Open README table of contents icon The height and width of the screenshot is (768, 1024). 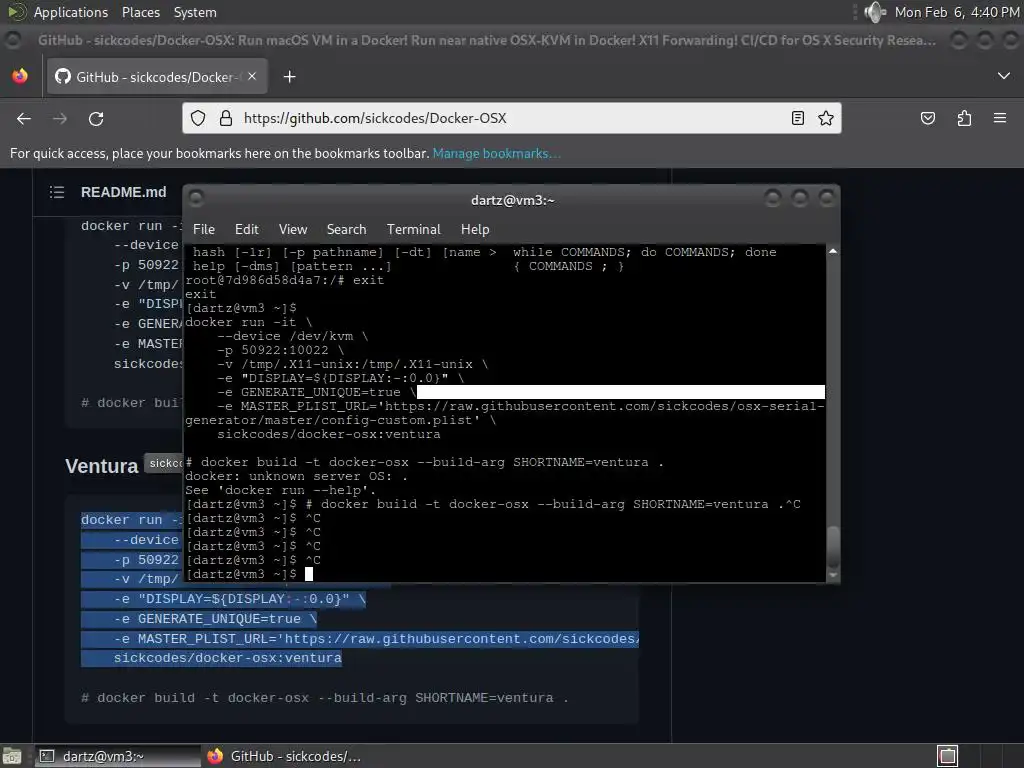pyautogui.click(x=57, y=192)
